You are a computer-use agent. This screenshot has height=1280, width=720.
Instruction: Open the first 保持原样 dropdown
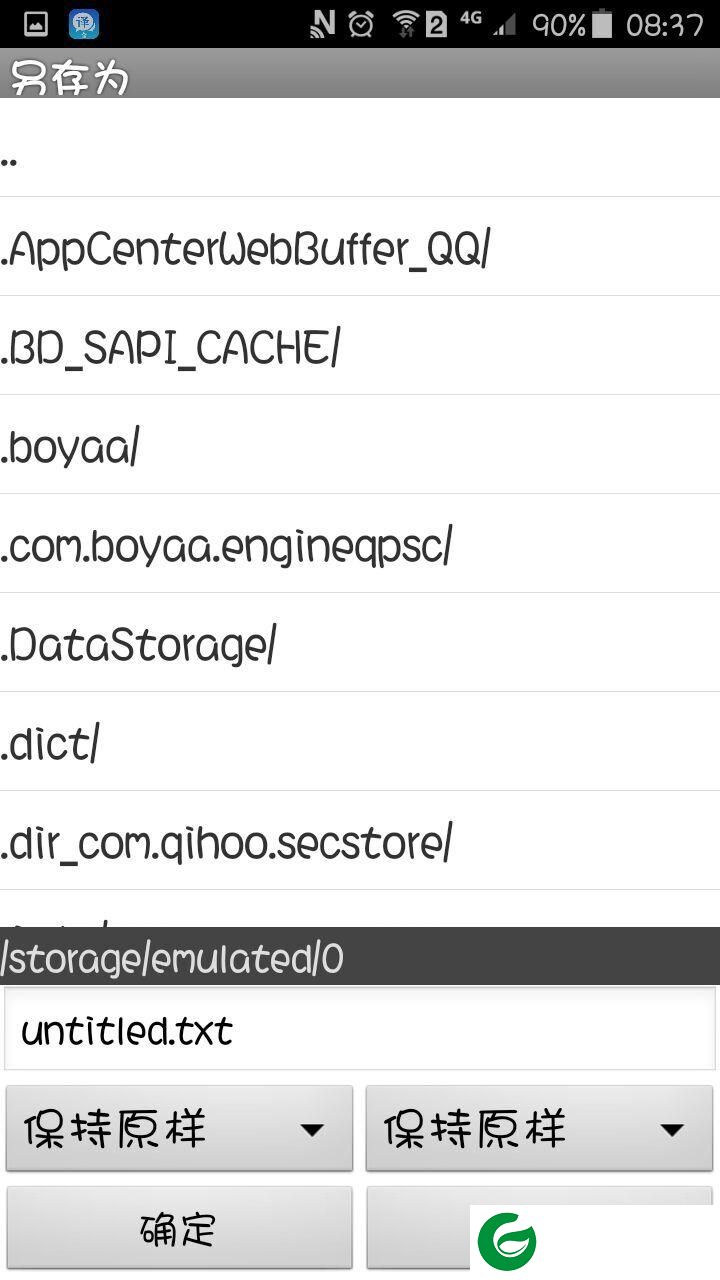(x=180, y=1128)
